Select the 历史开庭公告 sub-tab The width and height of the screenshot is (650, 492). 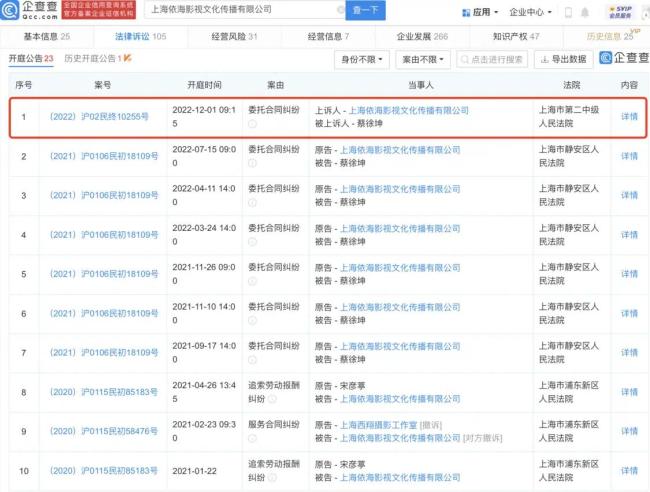[90, 59]
